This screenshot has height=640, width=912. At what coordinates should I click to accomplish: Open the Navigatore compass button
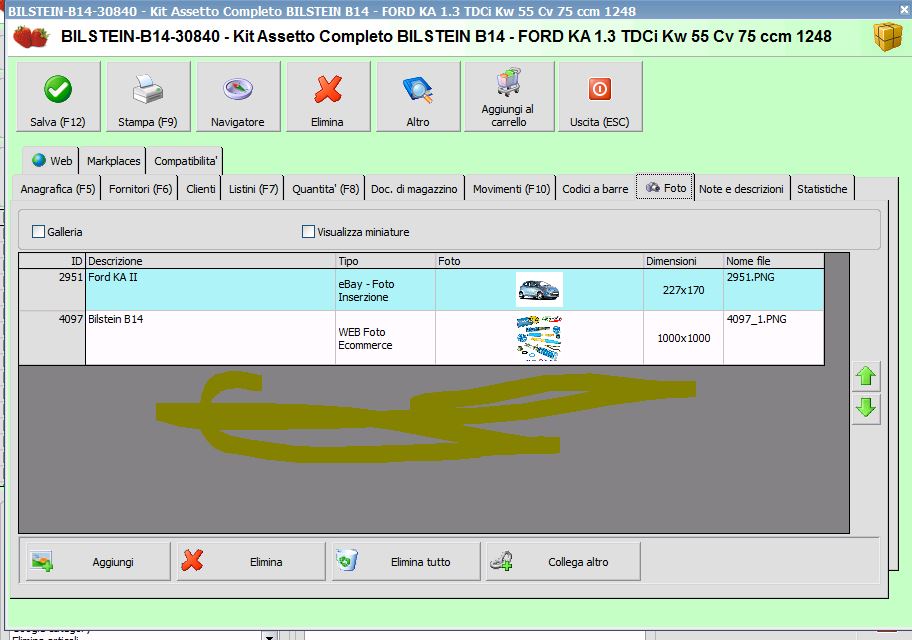[x=238, y=97]
